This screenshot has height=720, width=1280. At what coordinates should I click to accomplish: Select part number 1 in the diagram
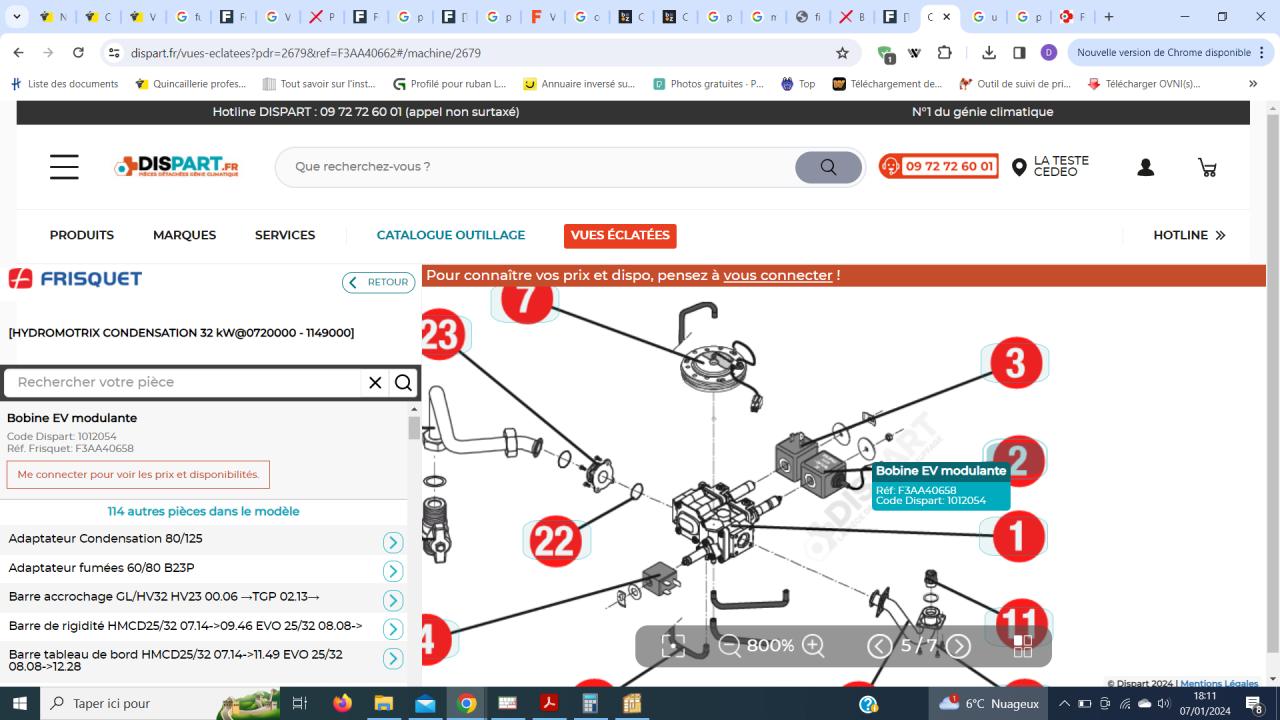pos(1017,535)
